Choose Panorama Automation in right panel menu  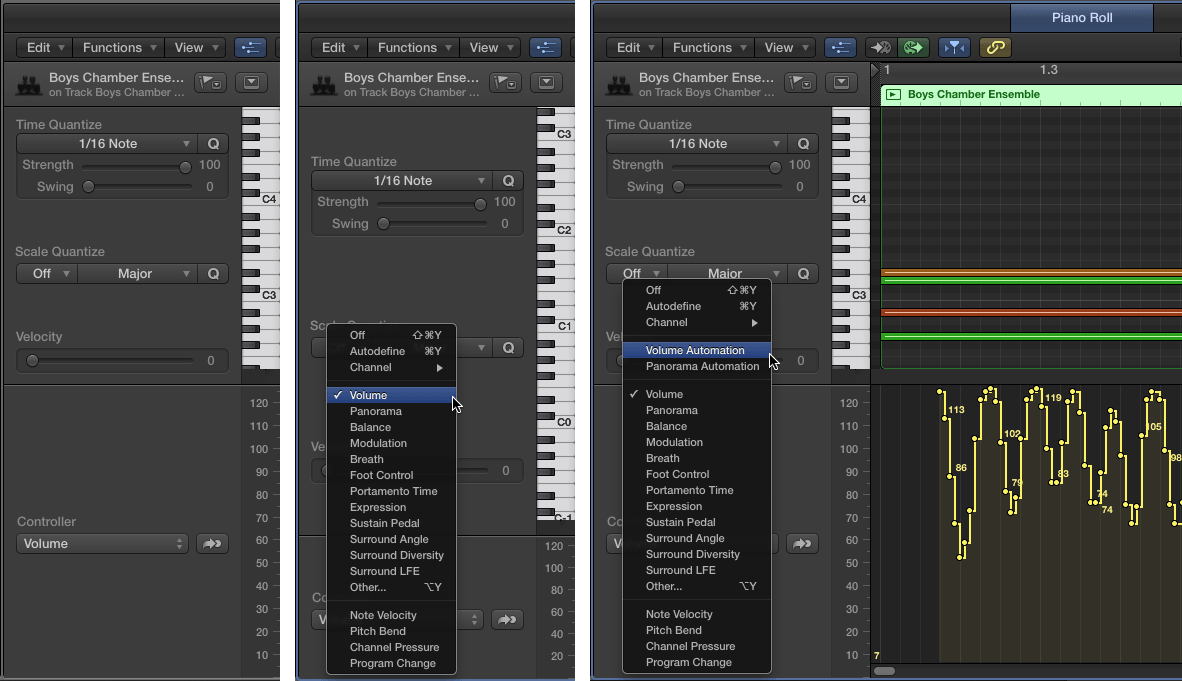pos(697,366)
